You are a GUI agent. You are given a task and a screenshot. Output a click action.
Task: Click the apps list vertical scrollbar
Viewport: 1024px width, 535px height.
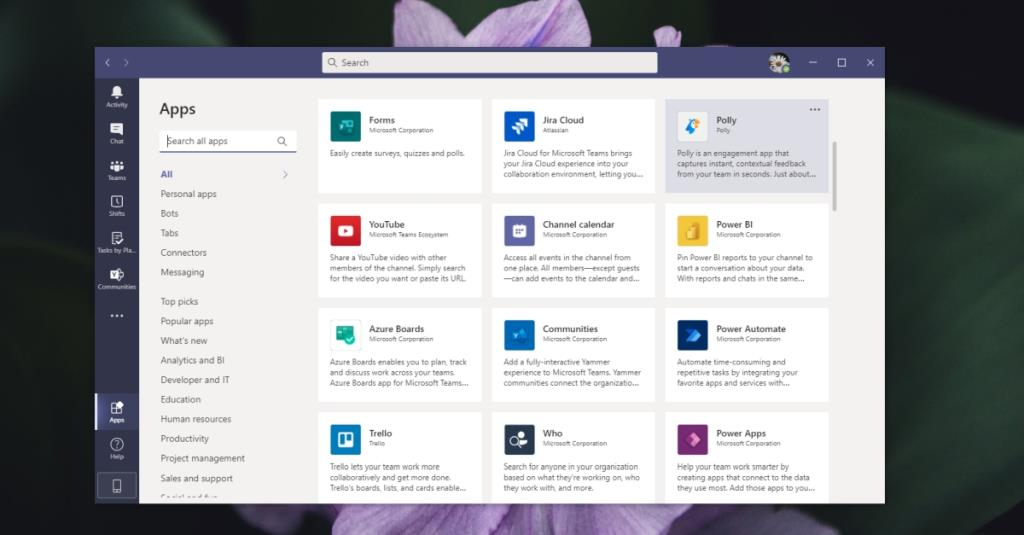coord(835,176)
